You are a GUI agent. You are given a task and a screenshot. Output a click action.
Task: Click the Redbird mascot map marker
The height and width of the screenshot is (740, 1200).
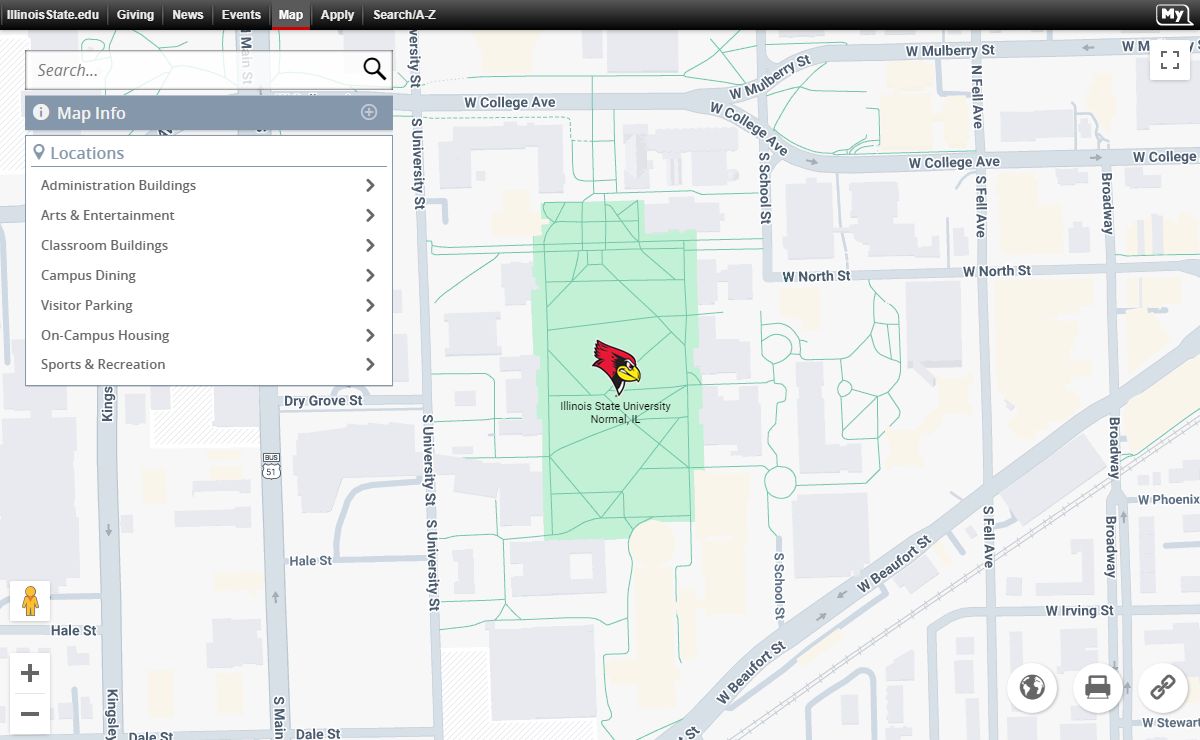616,367
